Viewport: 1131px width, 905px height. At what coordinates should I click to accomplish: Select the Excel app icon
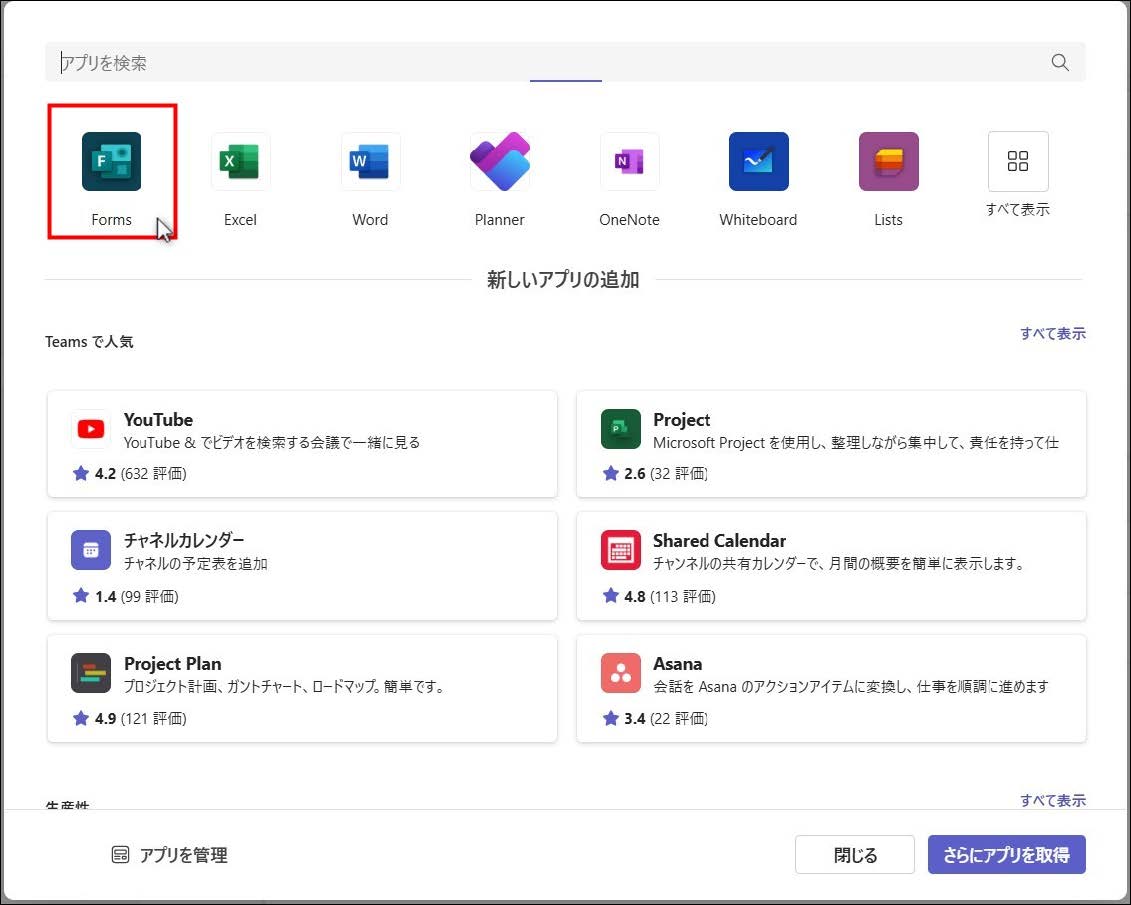click(240, 162)
